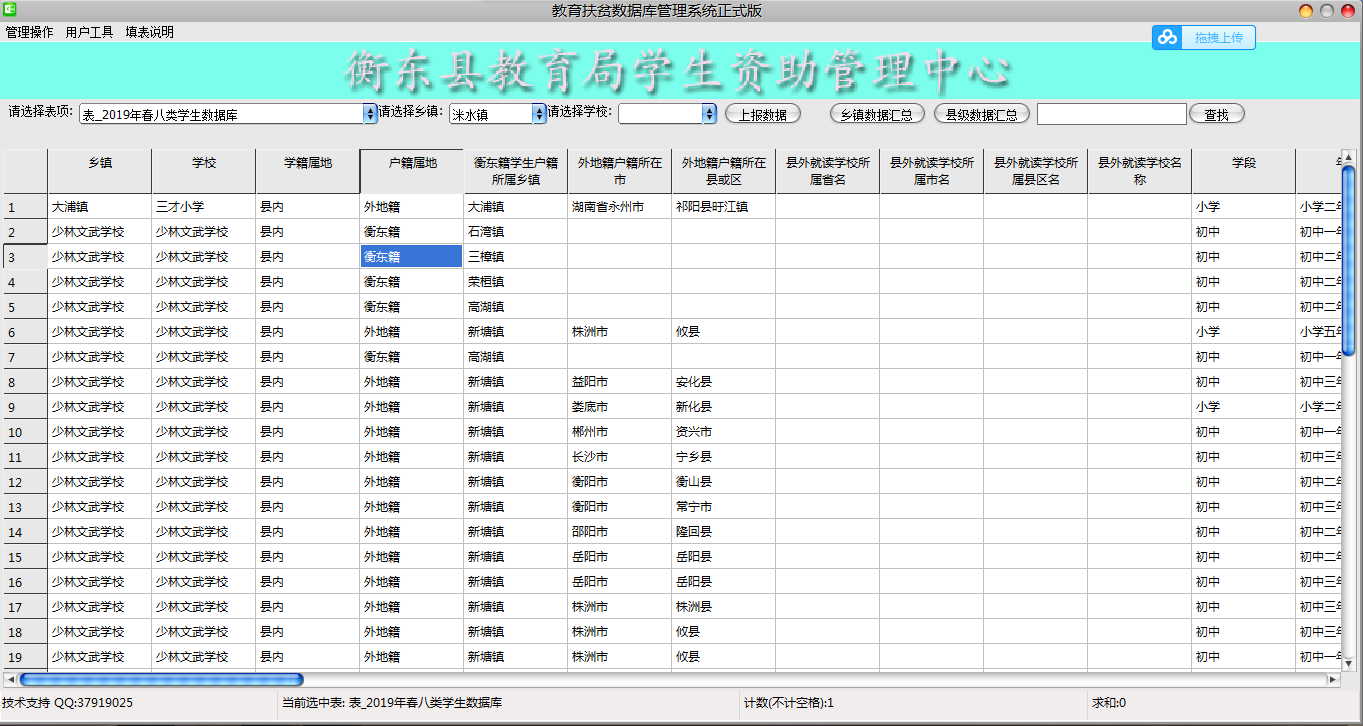Click the cell containing 资兴市
Screen dimensions: 1363x726
click(x=724, y=432)
